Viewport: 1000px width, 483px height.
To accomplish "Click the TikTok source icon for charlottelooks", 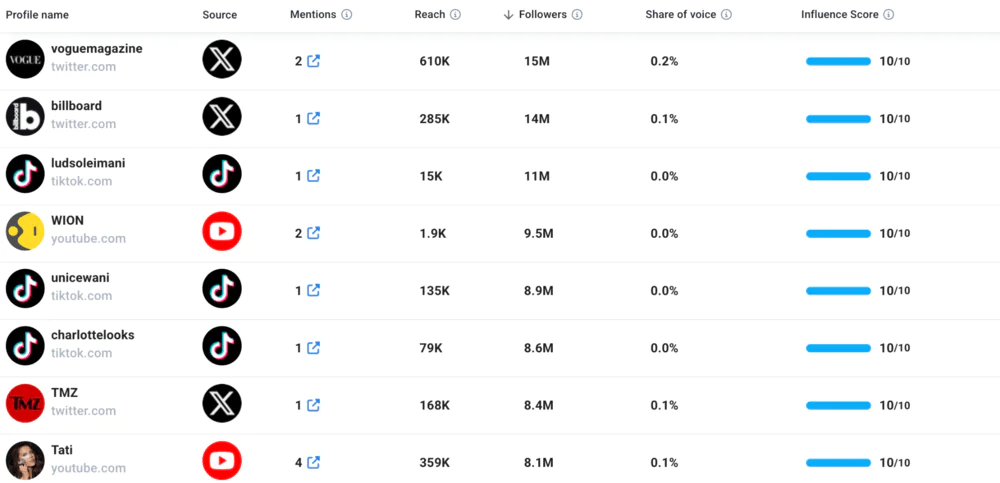I will pyautogui.click(x=222, y=346).
